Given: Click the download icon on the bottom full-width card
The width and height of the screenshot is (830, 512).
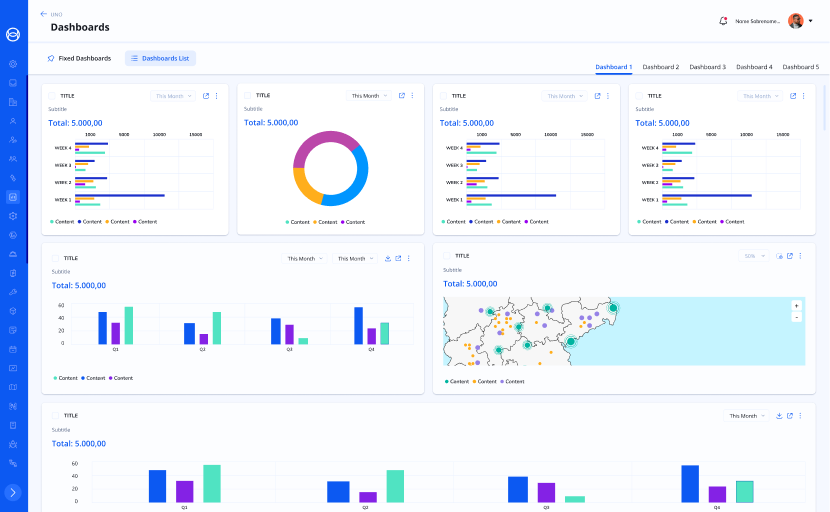Looking at the screenshot, I should (x=778, y=415).
